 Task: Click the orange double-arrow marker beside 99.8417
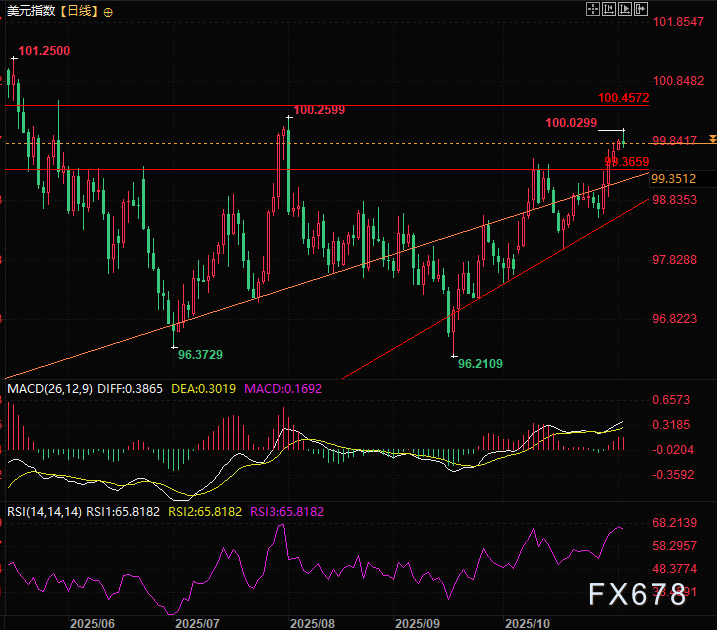point(711,139)
